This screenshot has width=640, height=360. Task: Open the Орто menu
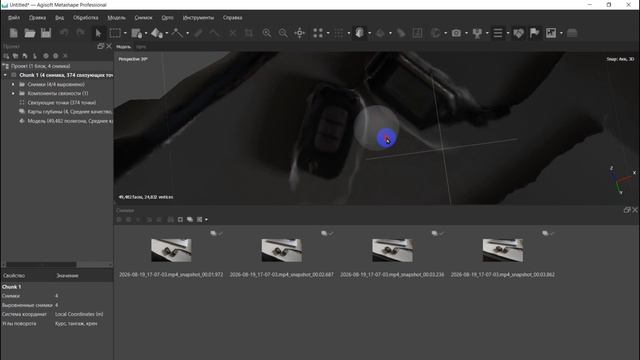click(x=167, y=18)
